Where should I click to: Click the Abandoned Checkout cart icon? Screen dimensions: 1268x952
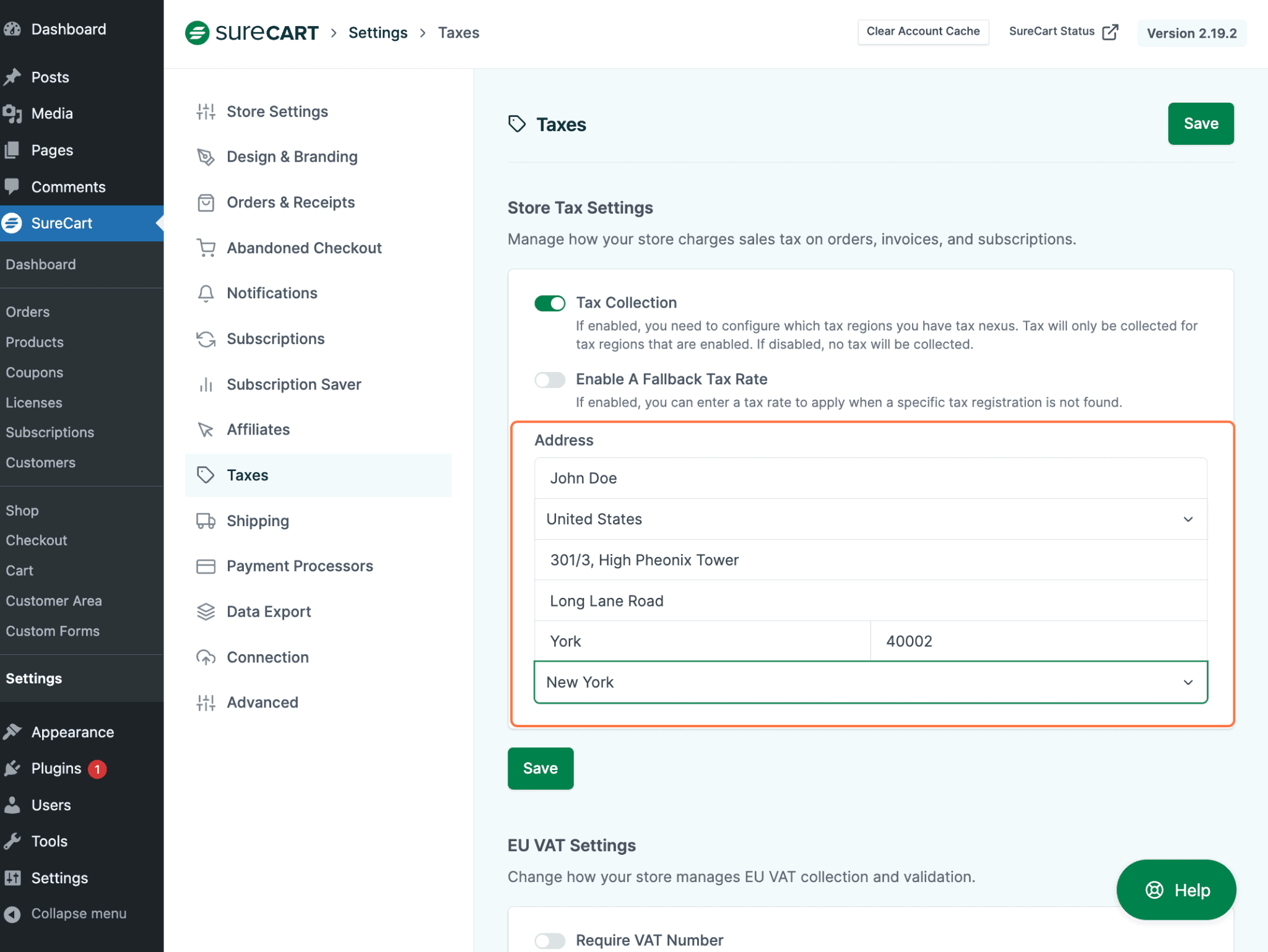click(x=206, y=248)
